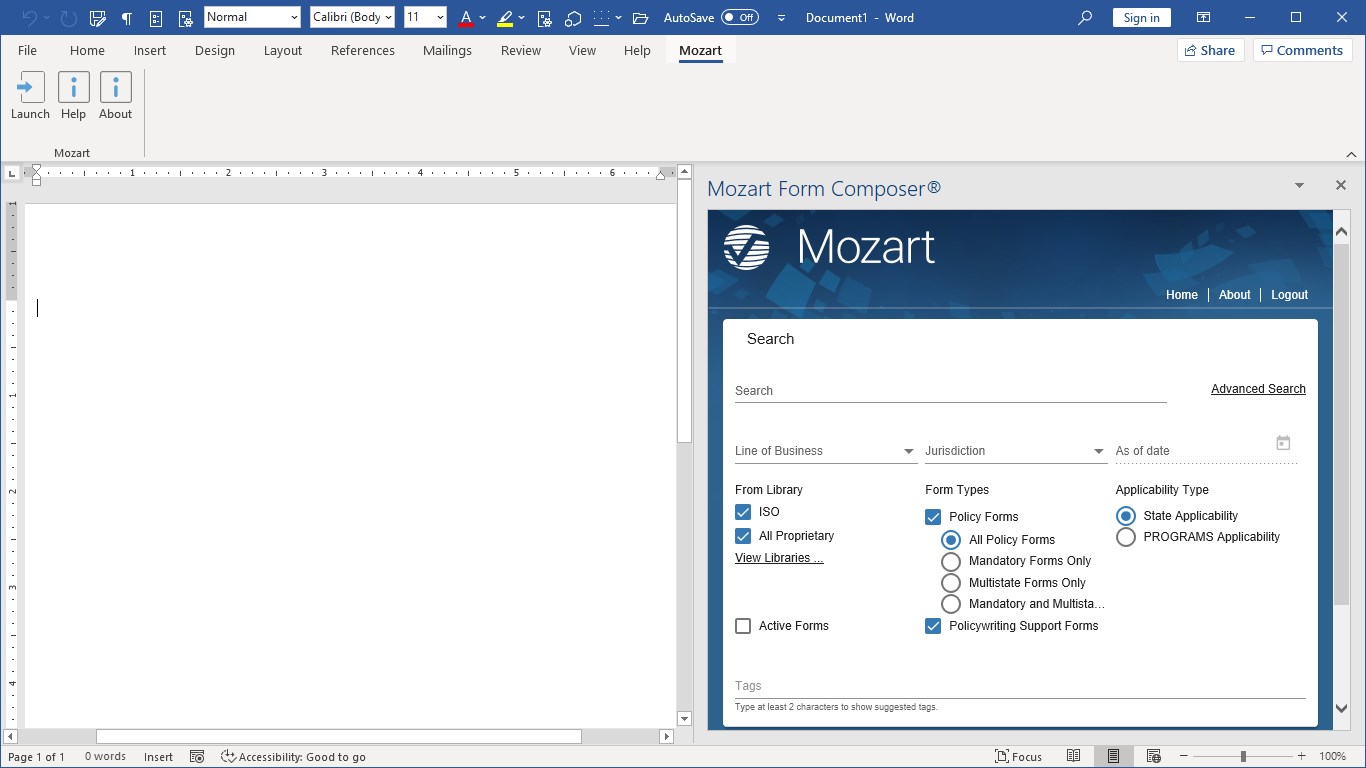Open the Calibri font name dropdown

[388, 18]
